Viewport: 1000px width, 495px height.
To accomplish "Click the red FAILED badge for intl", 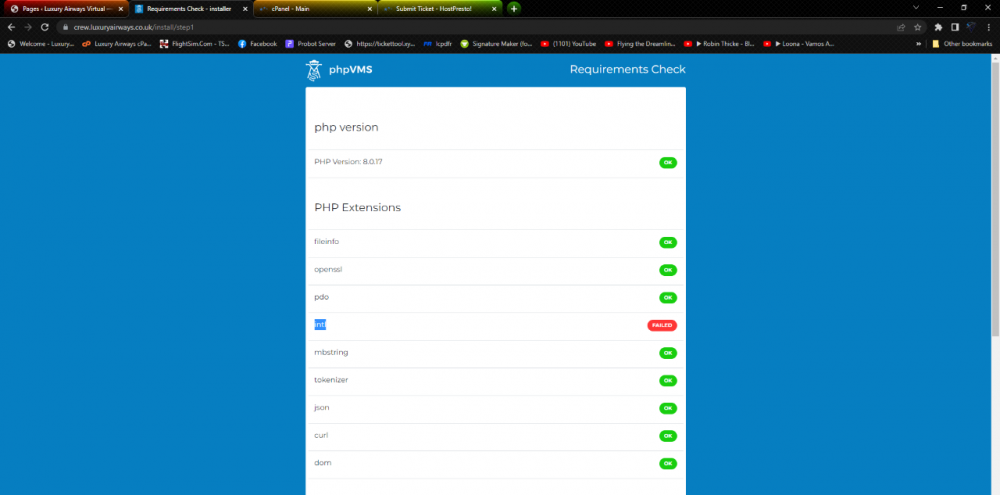I will click(661, 325).
